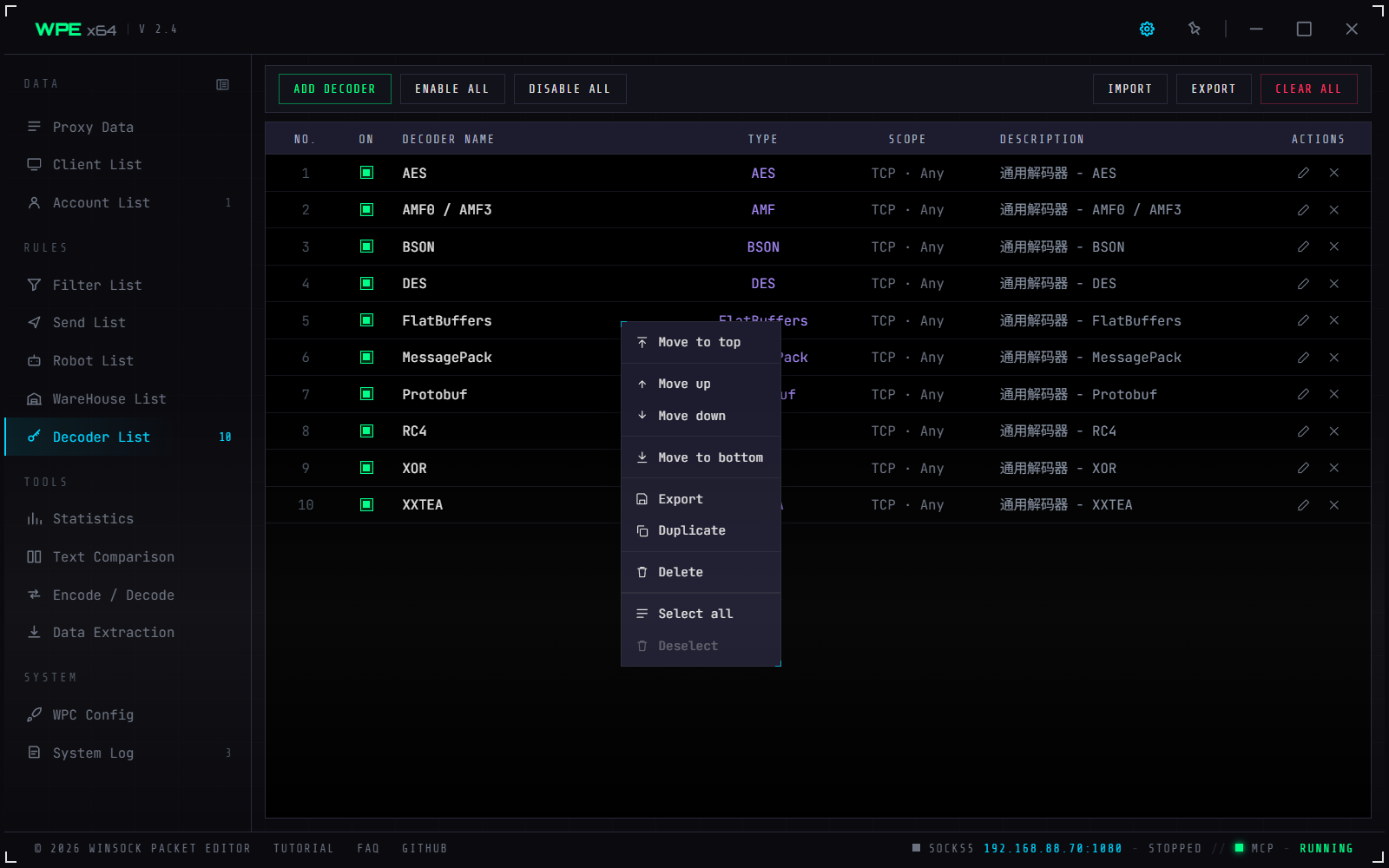Viewport: 1389px width, 868px height.
Task: Click the ADD DECODER button
Action: tap(334, 89)
